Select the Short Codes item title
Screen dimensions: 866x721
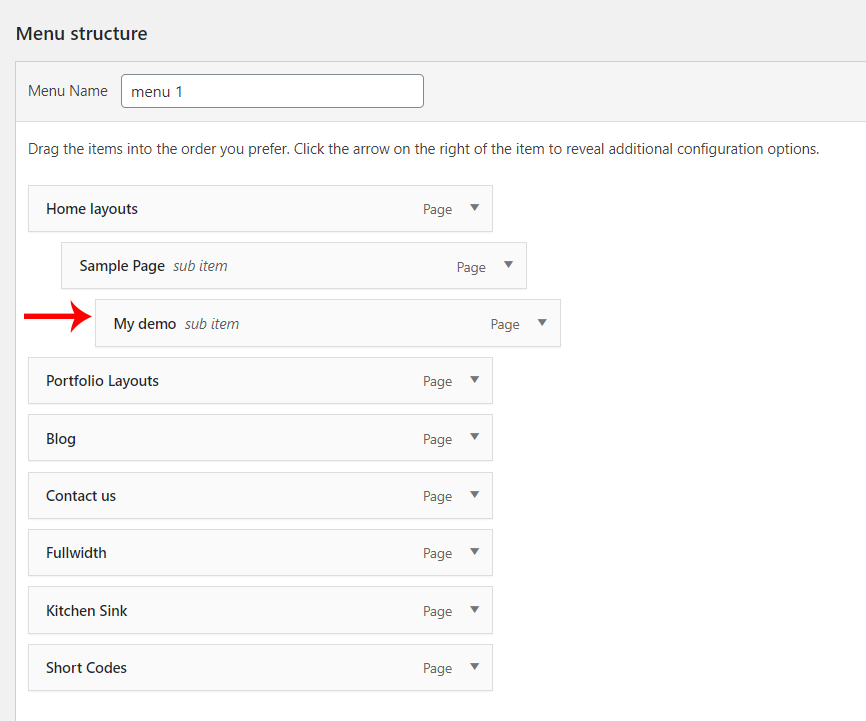86,668
